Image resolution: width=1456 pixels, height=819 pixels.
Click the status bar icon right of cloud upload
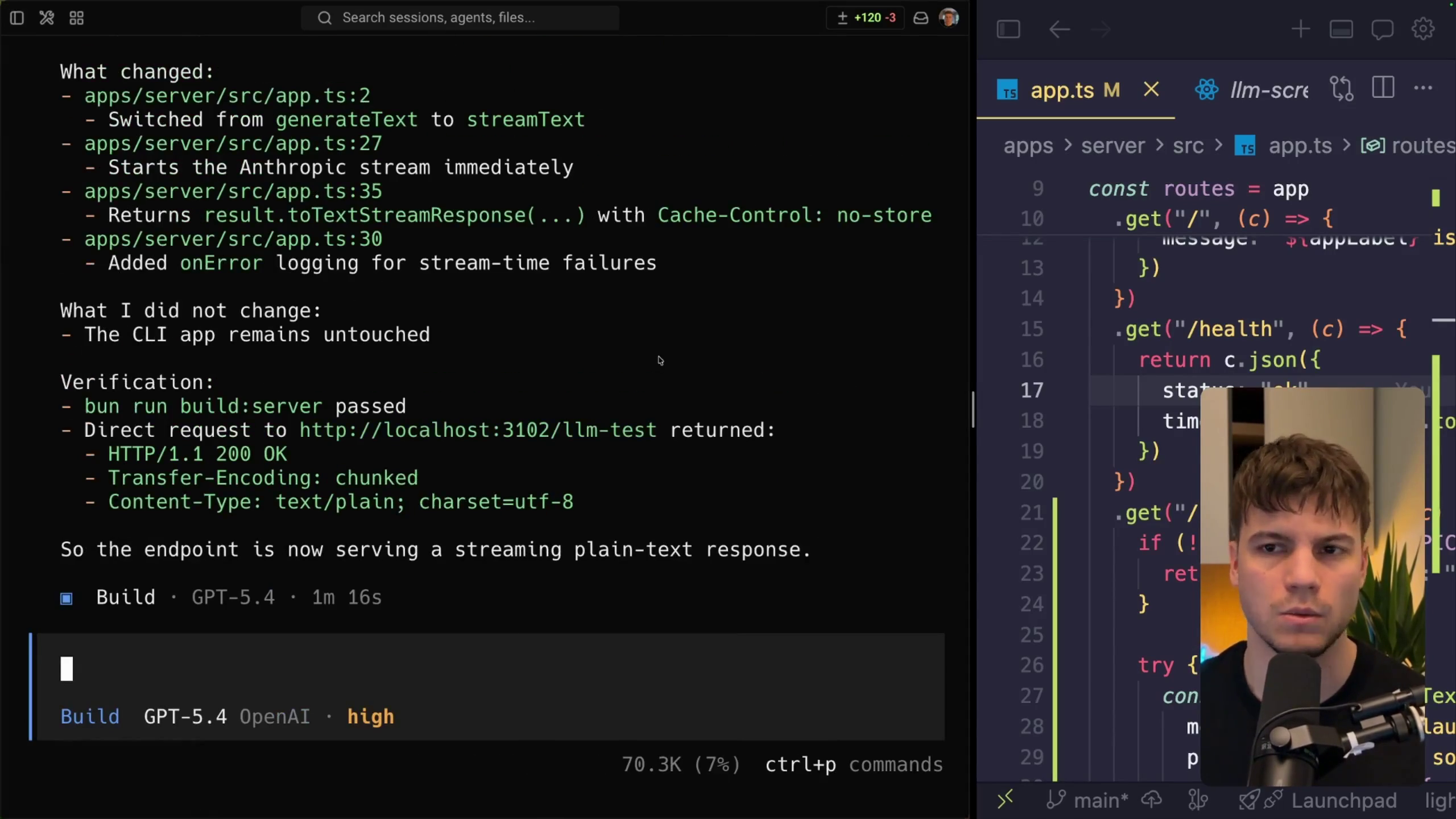1198,800
